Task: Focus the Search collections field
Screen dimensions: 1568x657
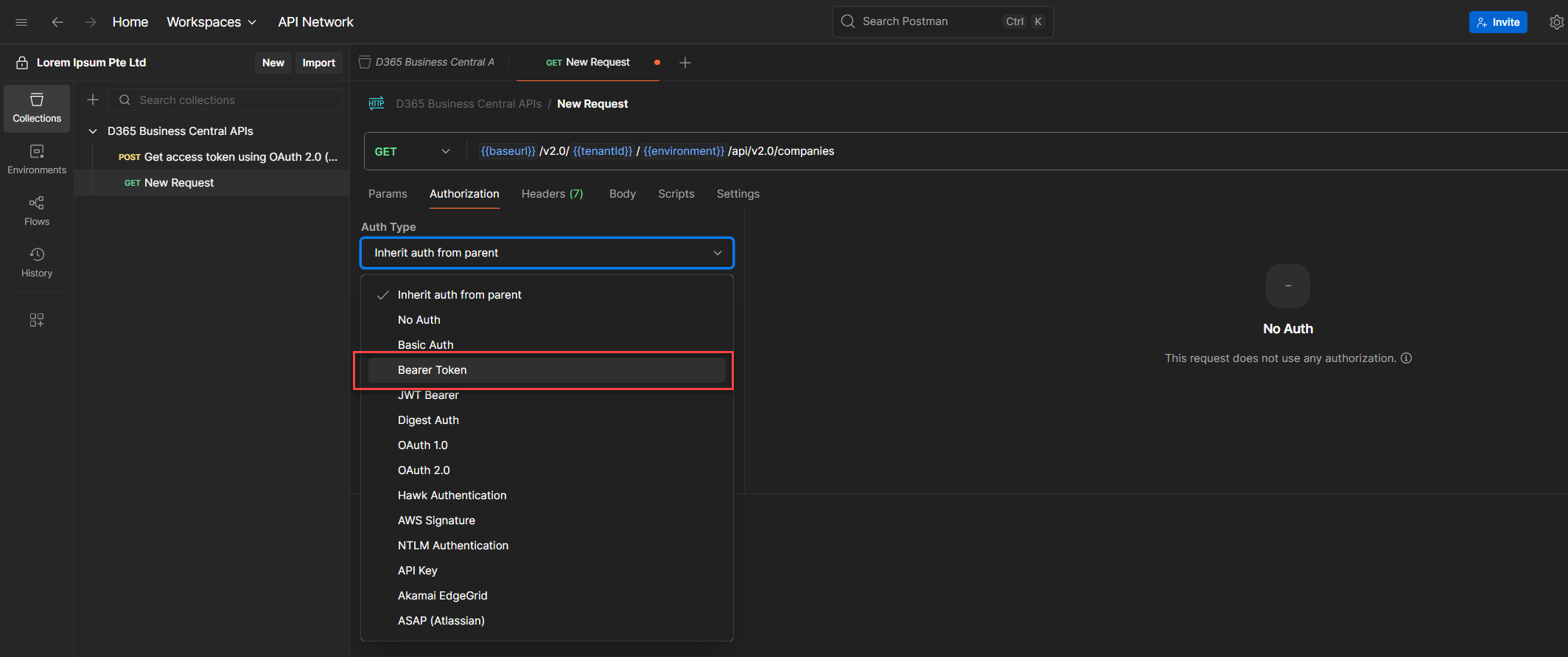Action: [225, 100]
